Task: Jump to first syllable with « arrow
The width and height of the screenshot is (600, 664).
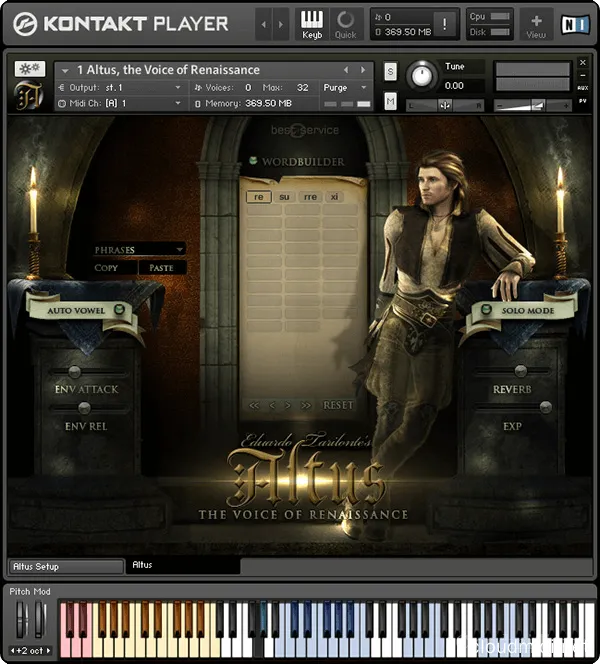Action: (254, 405)
